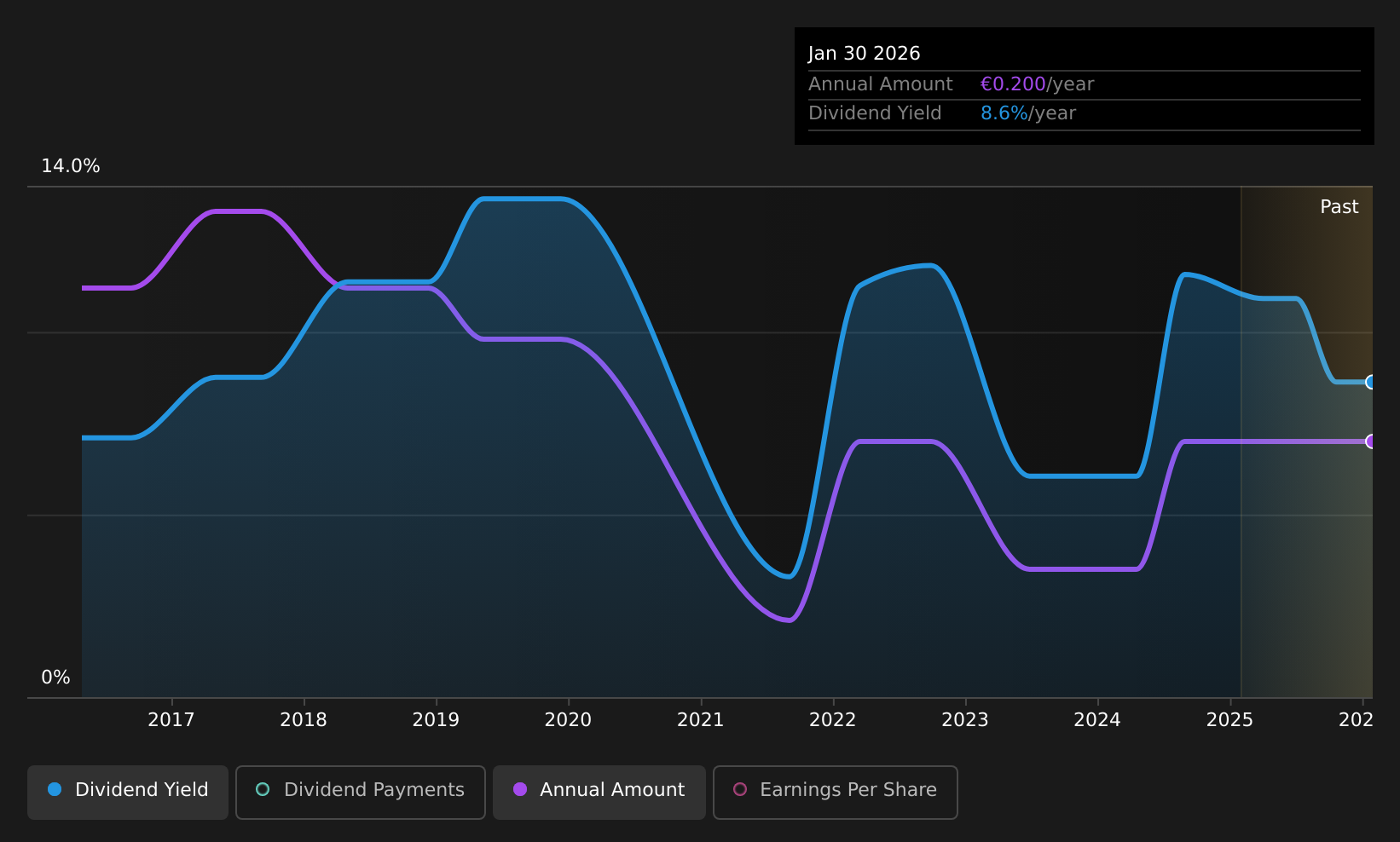Click the 2022 x-axis label

coord(833,720)
